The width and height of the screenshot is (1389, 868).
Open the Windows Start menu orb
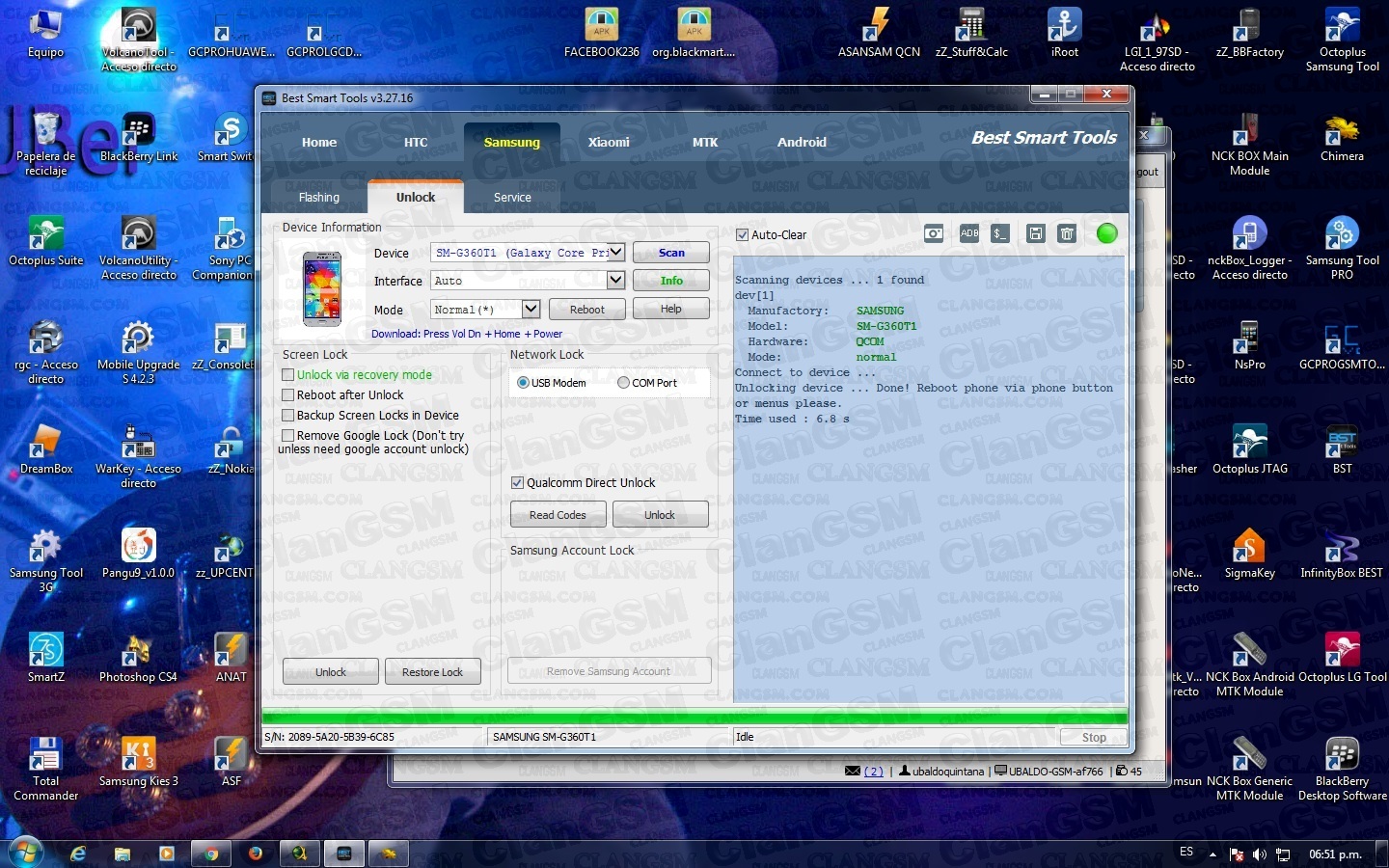pyautogui.click(x=24, y=853)
